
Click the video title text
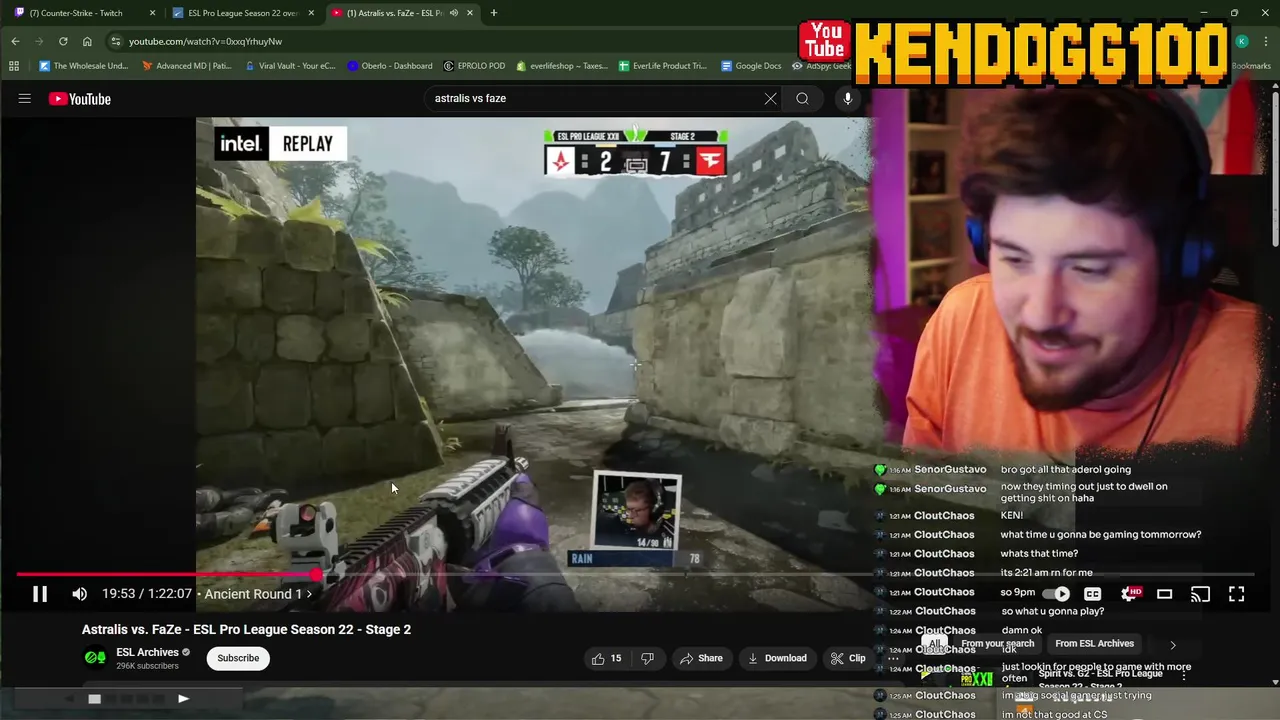click(x=246, y=629)
